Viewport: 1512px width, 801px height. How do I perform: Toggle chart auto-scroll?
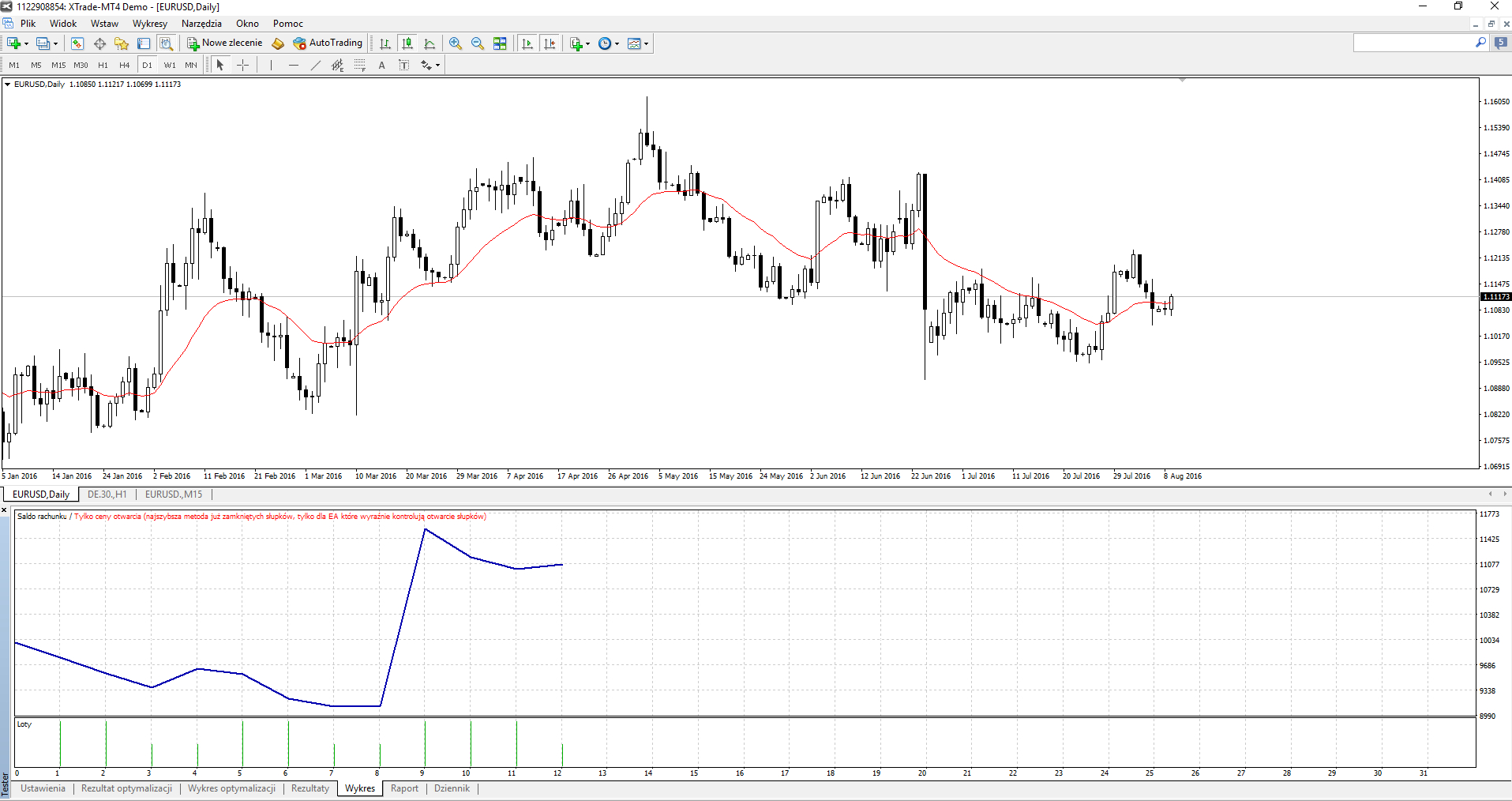click(x=527, y=43)
